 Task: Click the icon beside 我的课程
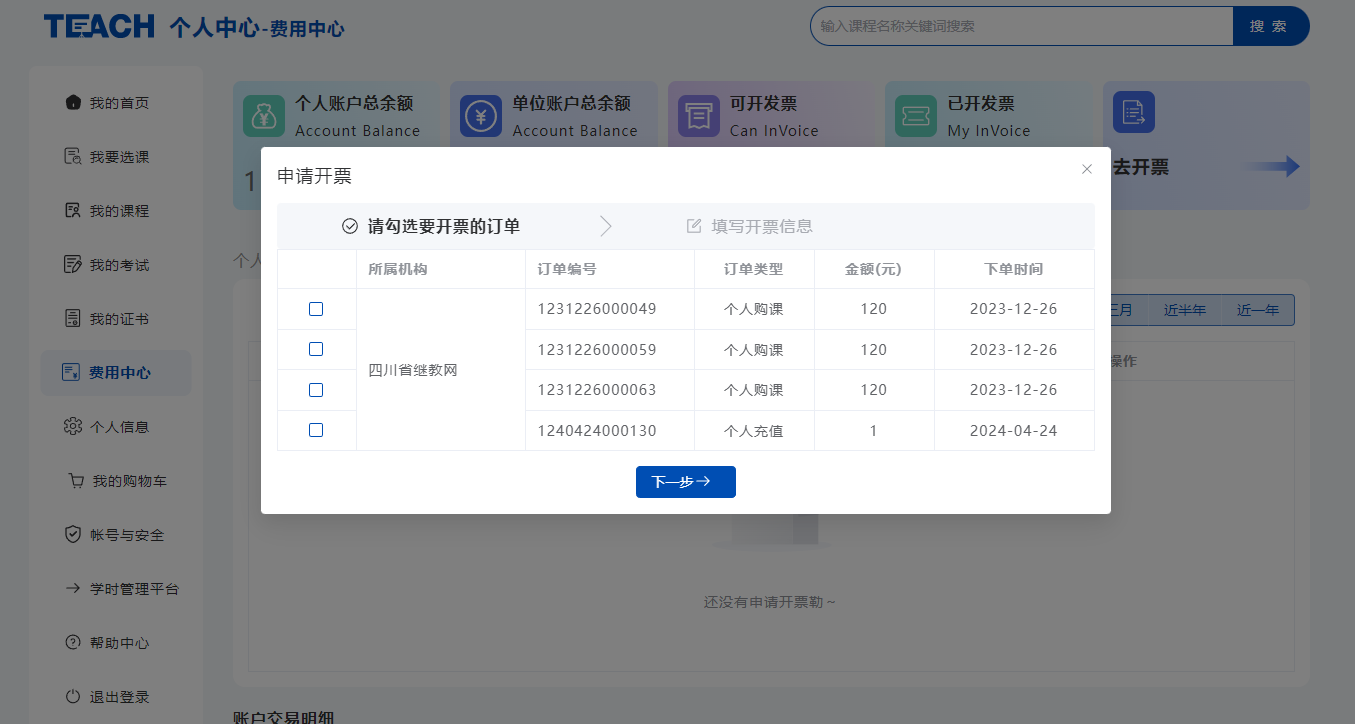(73, 210)
